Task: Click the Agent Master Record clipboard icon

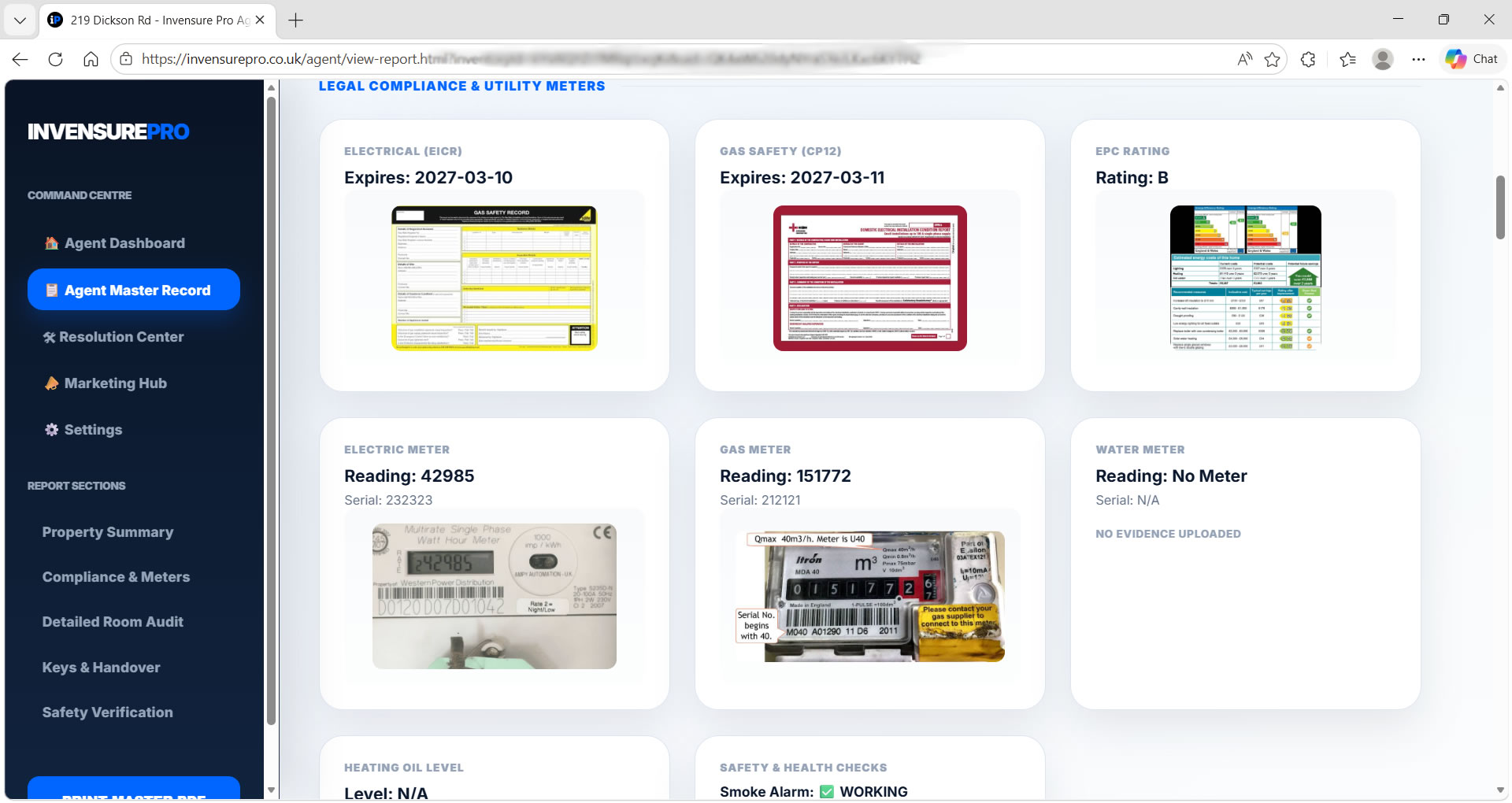Action: coord(52,290)
